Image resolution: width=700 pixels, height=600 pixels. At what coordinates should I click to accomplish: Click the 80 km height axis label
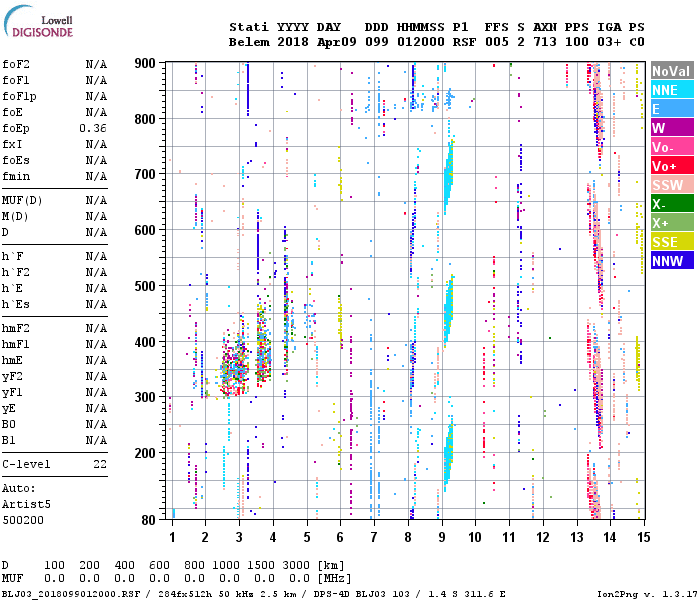click(x=149, y=520)
